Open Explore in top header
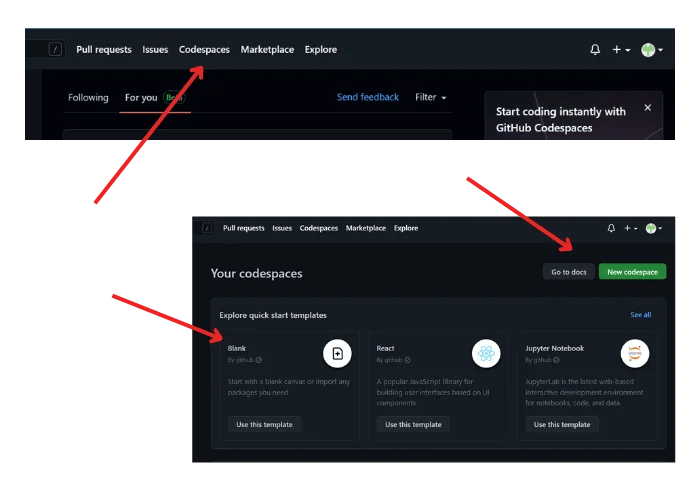This screenshot has height=500, width=700. pos(321,50)
